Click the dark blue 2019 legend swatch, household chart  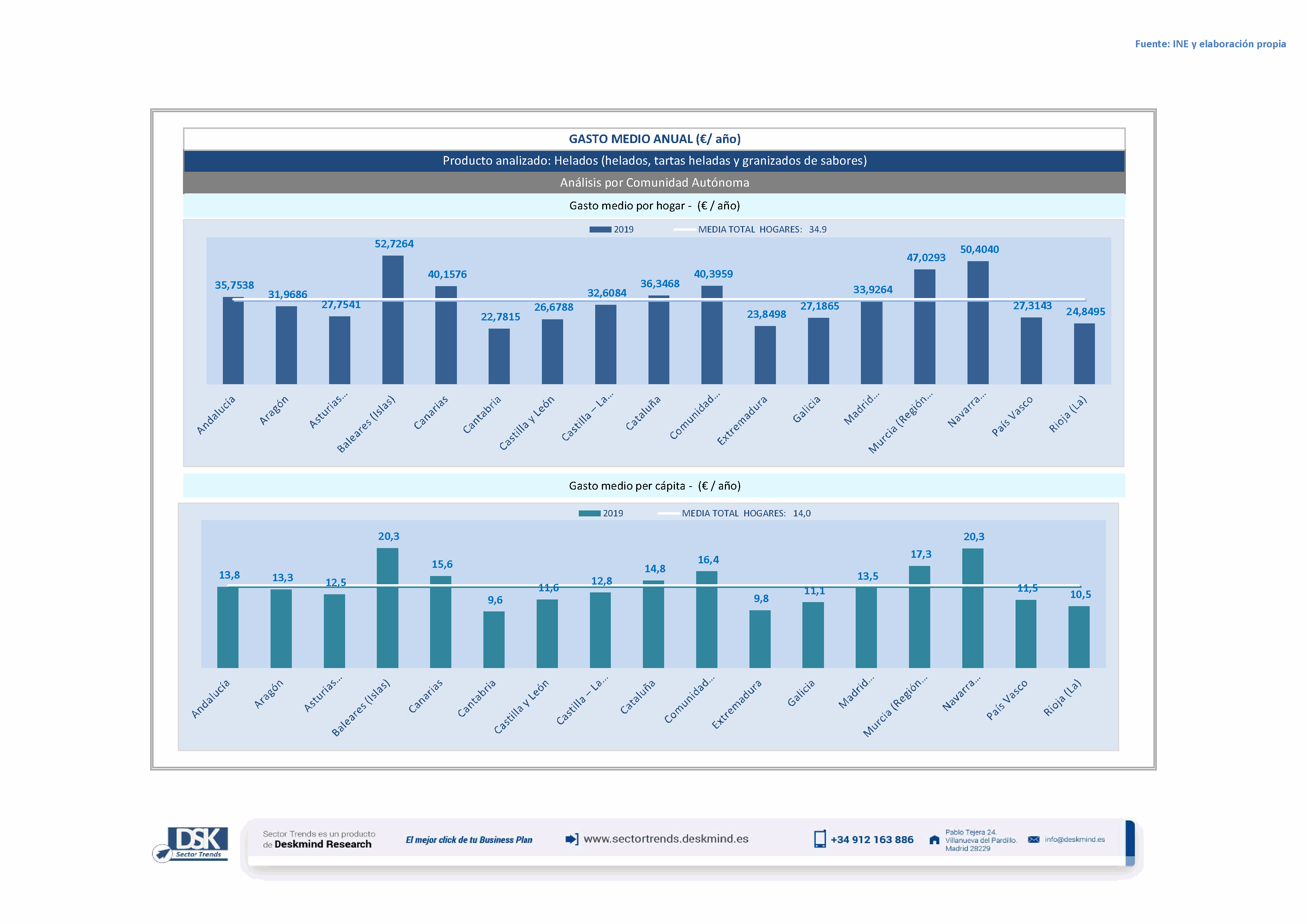tap(600, 229)
